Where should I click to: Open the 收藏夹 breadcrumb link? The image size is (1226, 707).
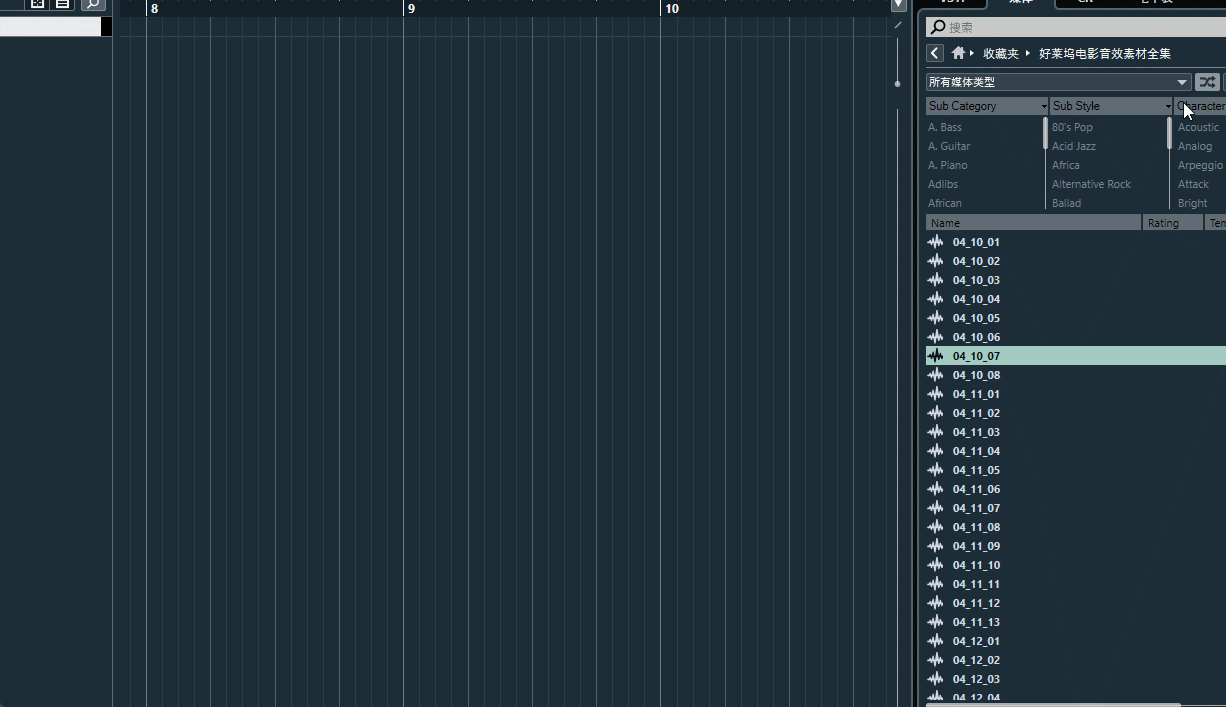point(999,53)
